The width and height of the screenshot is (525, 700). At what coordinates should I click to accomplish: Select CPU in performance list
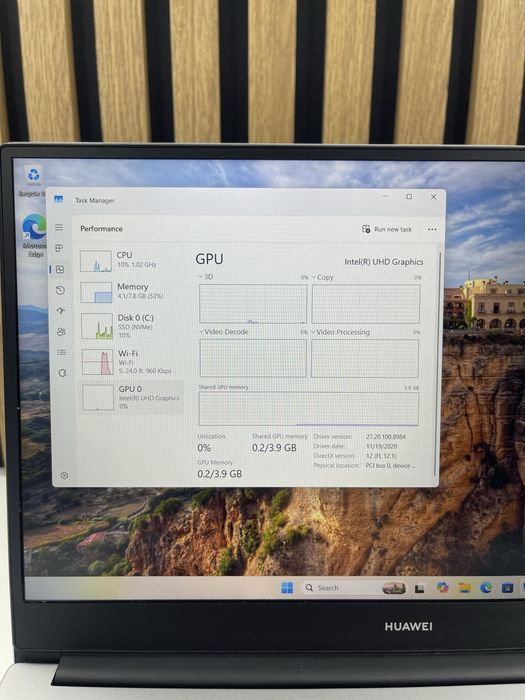click(130, 261)
